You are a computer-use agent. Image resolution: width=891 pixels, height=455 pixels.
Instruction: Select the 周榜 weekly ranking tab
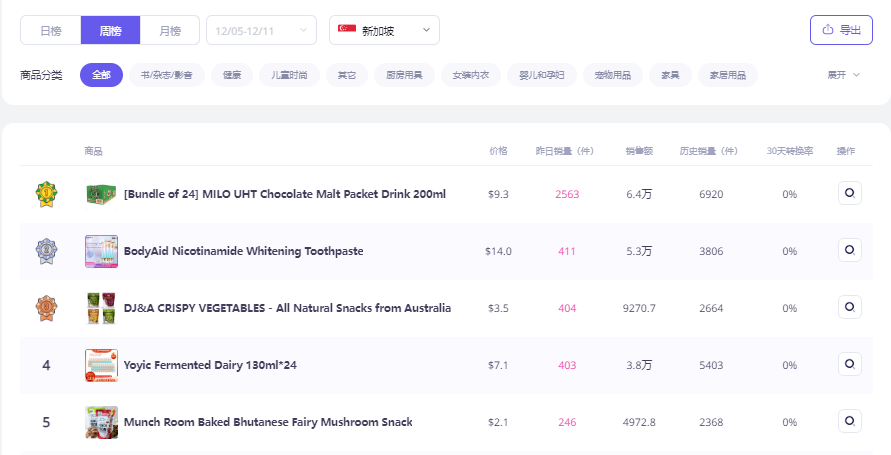coord(110,30)
